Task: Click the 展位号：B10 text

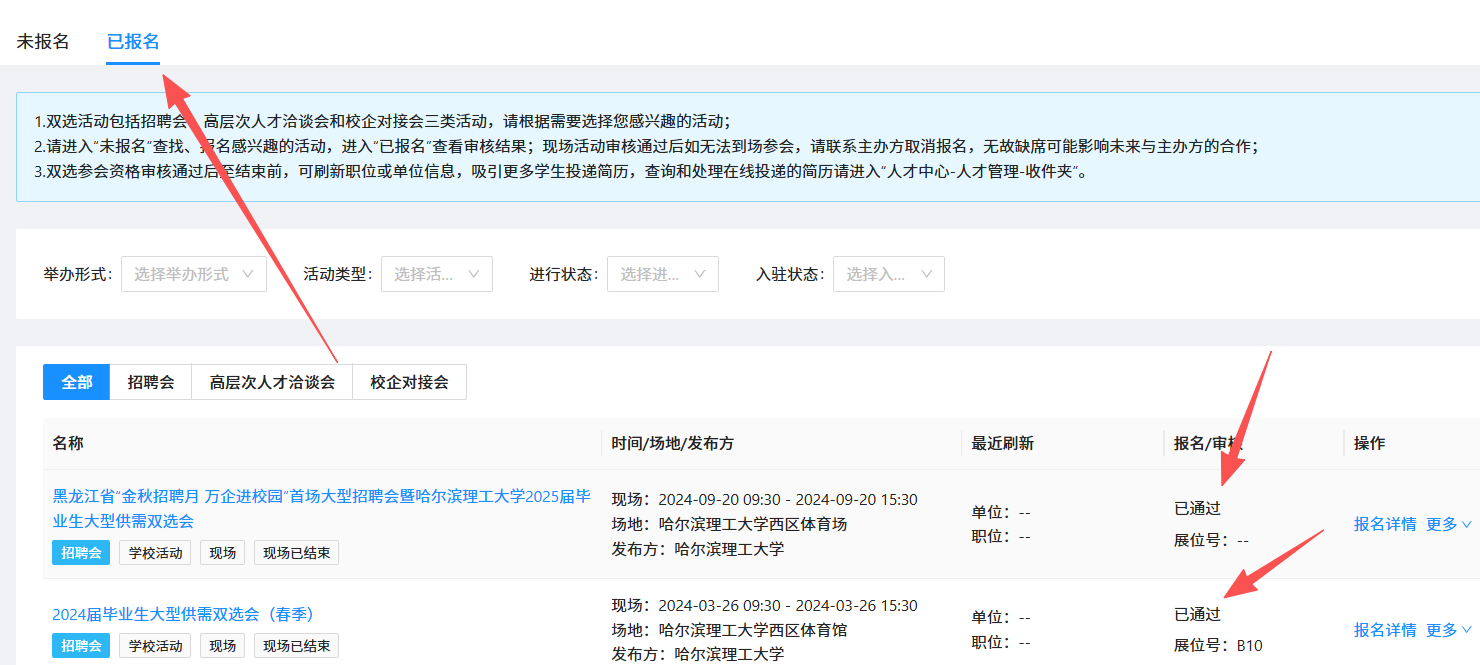Action: pyautogui.click(x=1218, y=645)
